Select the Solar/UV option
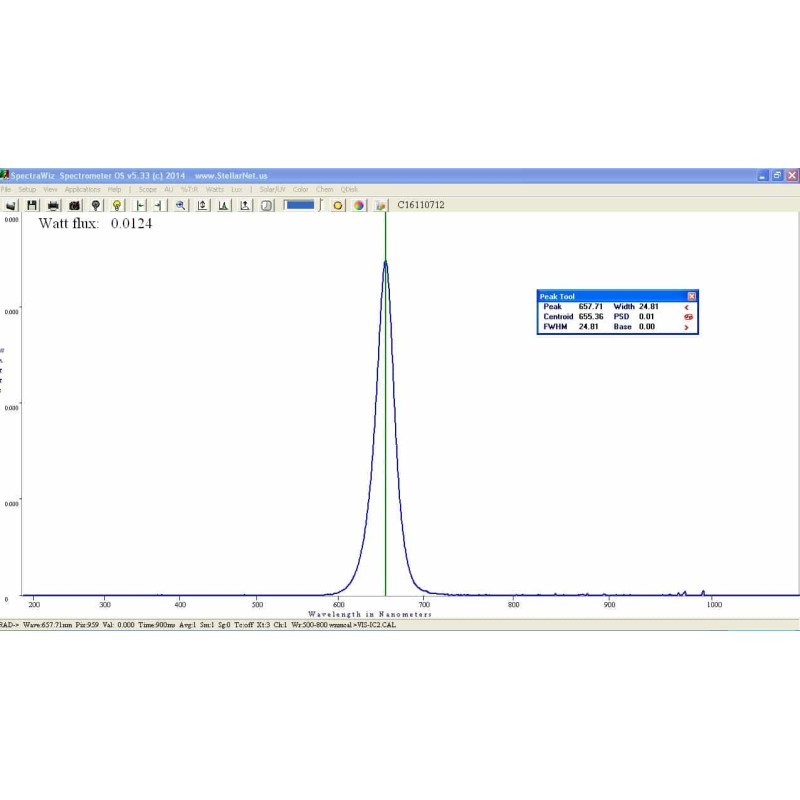 click(272, 189)
